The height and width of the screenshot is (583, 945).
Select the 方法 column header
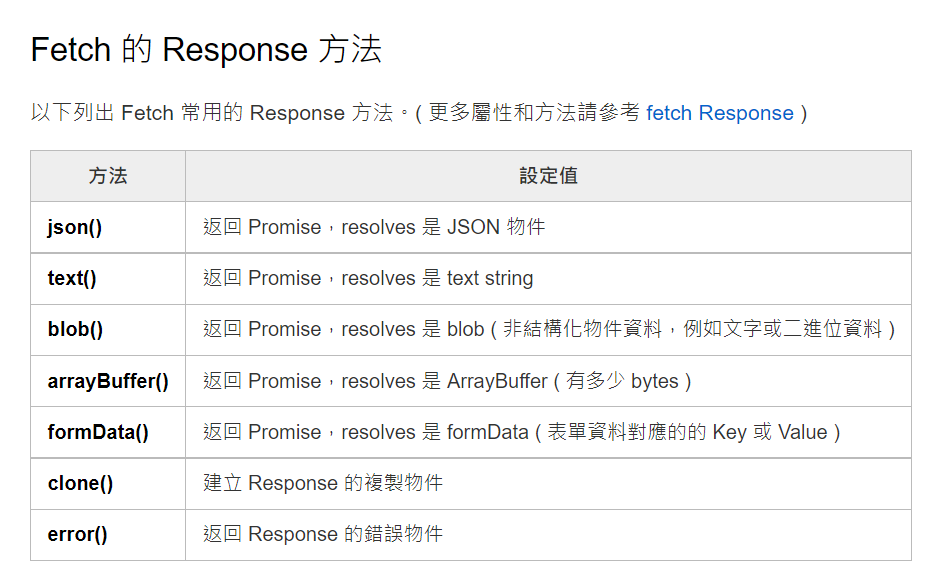(x=108, y=176)
